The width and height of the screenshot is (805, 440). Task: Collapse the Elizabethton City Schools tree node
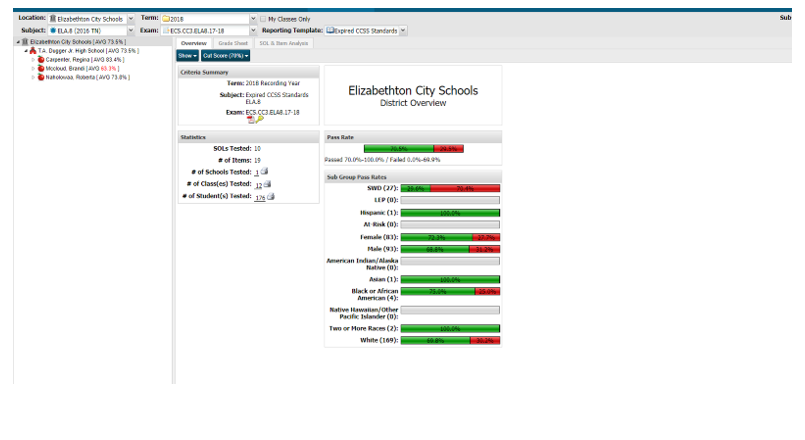(18, 42)
